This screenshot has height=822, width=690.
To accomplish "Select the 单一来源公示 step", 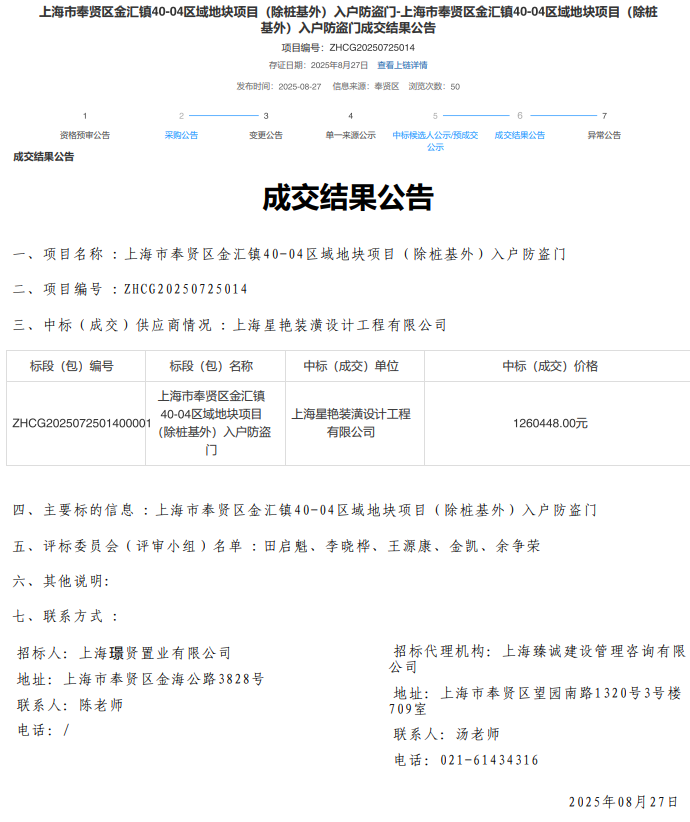I will click(350, 135).
